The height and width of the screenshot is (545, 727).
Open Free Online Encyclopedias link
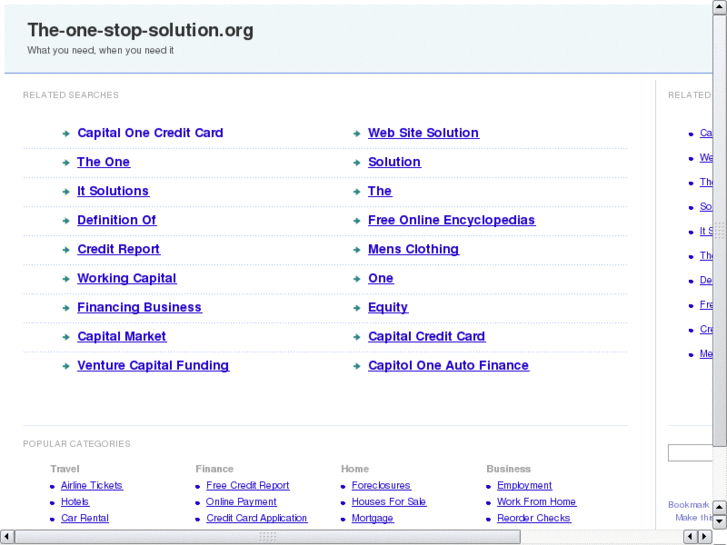[452, 220]
